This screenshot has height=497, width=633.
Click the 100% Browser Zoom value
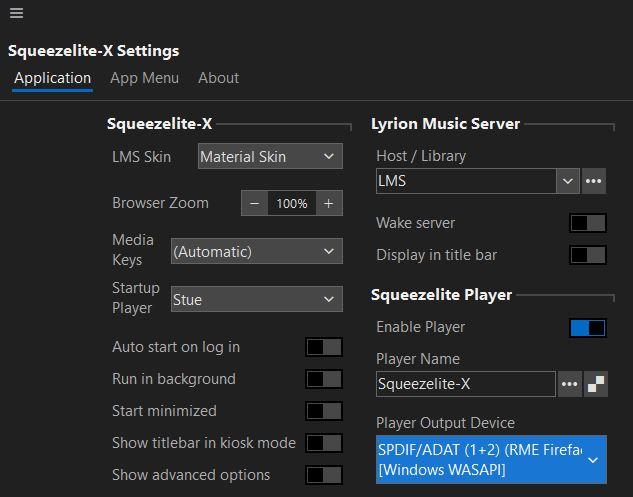pyautogui.click(x=291, y=203)
